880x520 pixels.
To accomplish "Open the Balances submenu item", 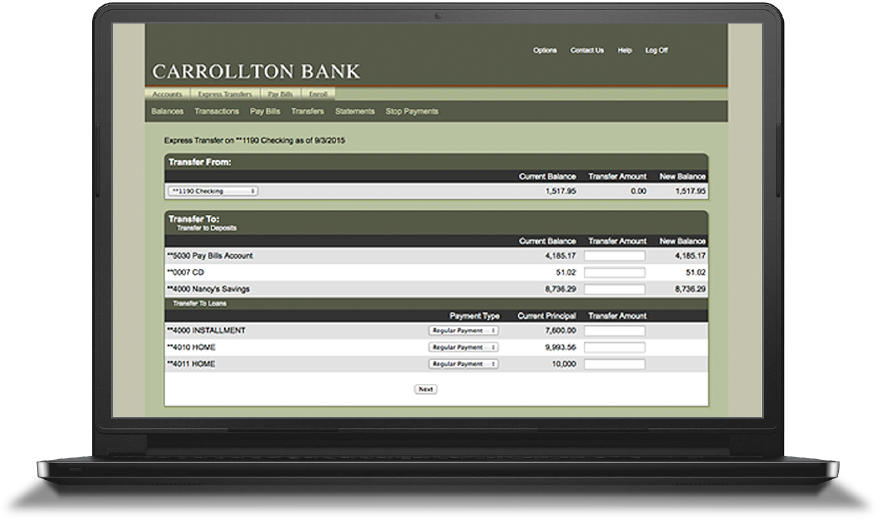I will coord(167,112).
